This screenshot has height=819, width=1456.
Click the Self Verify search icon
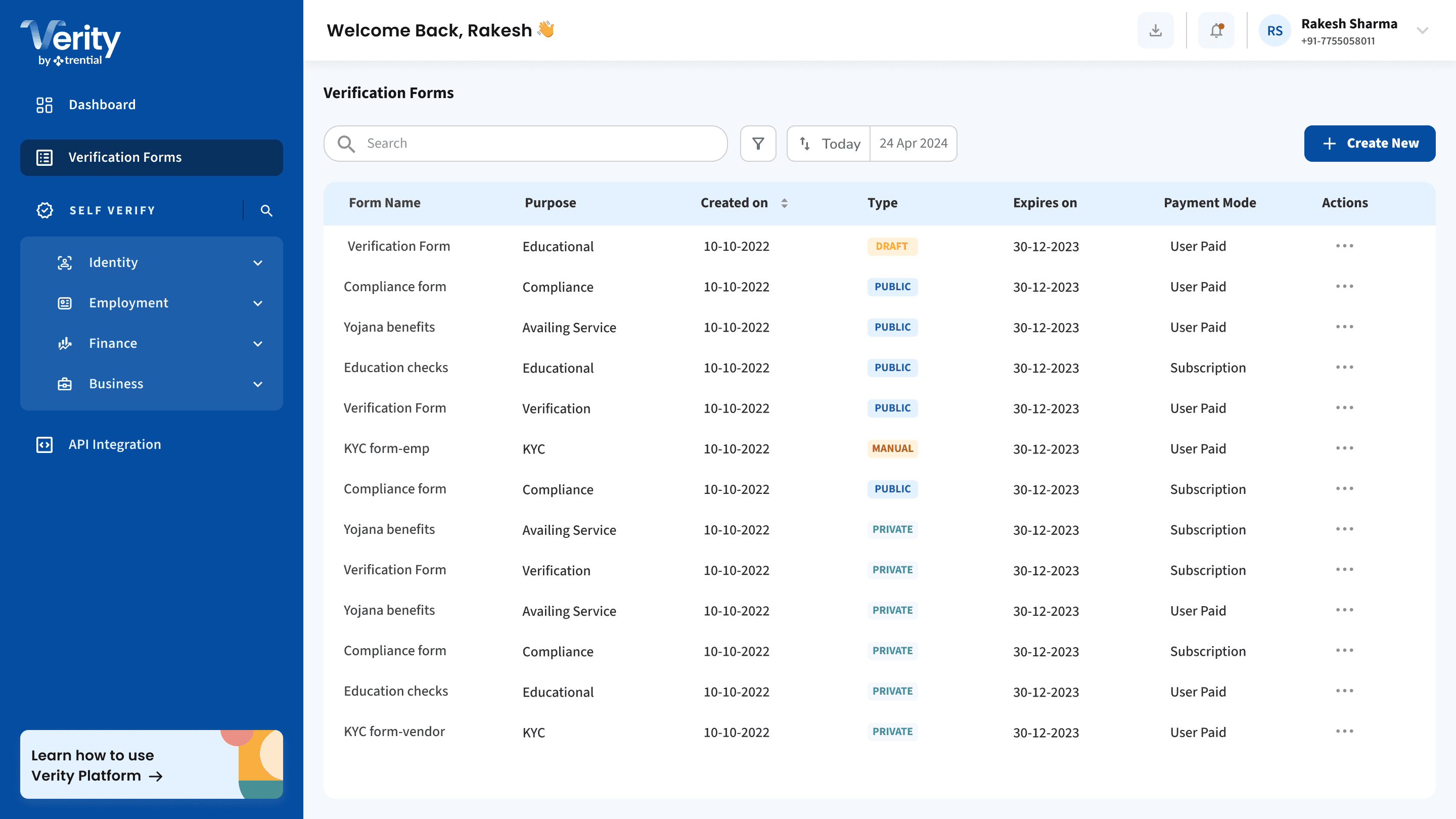[266, 211]
